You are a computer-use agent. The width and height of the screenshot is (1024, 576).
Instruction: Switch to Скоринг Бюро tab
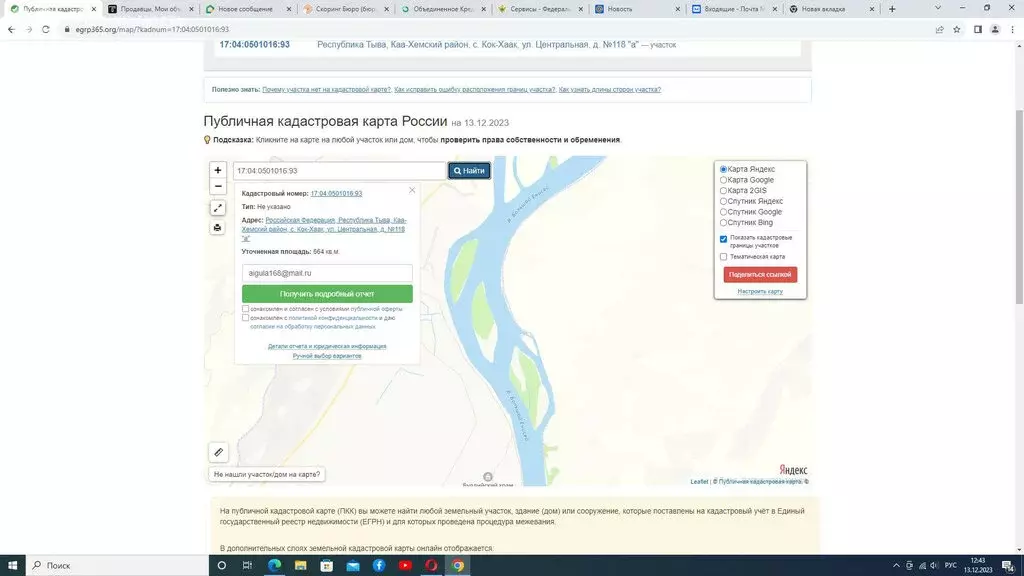click(346, 9)
